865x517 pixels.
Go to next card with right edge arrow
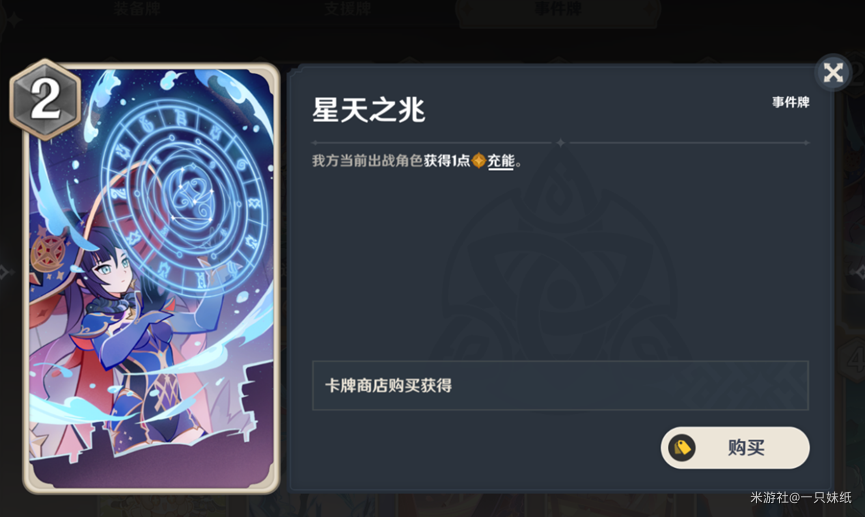coord(859,271)
